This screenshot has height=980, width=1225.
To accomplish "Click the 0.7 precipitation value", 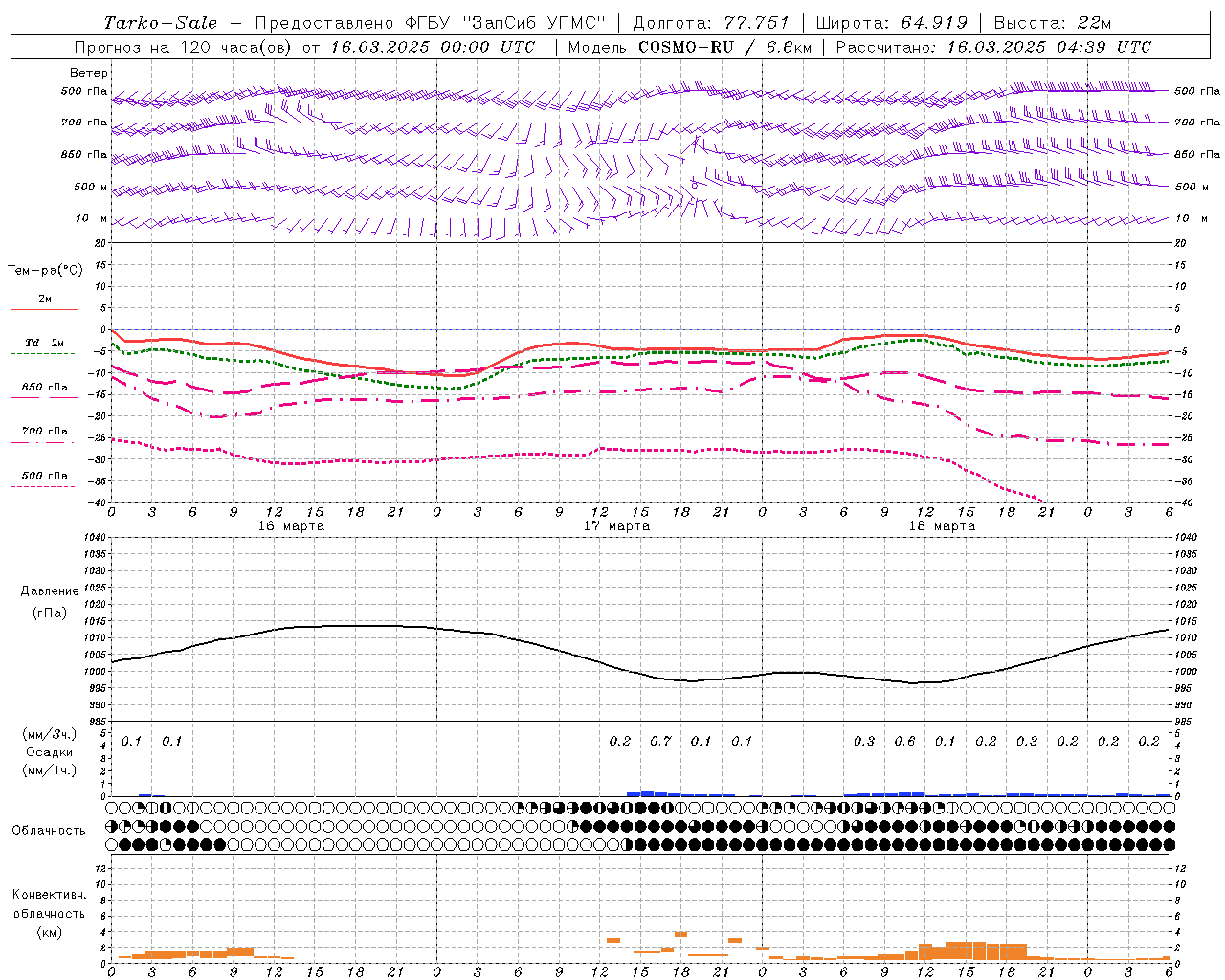I will [661, 741].
